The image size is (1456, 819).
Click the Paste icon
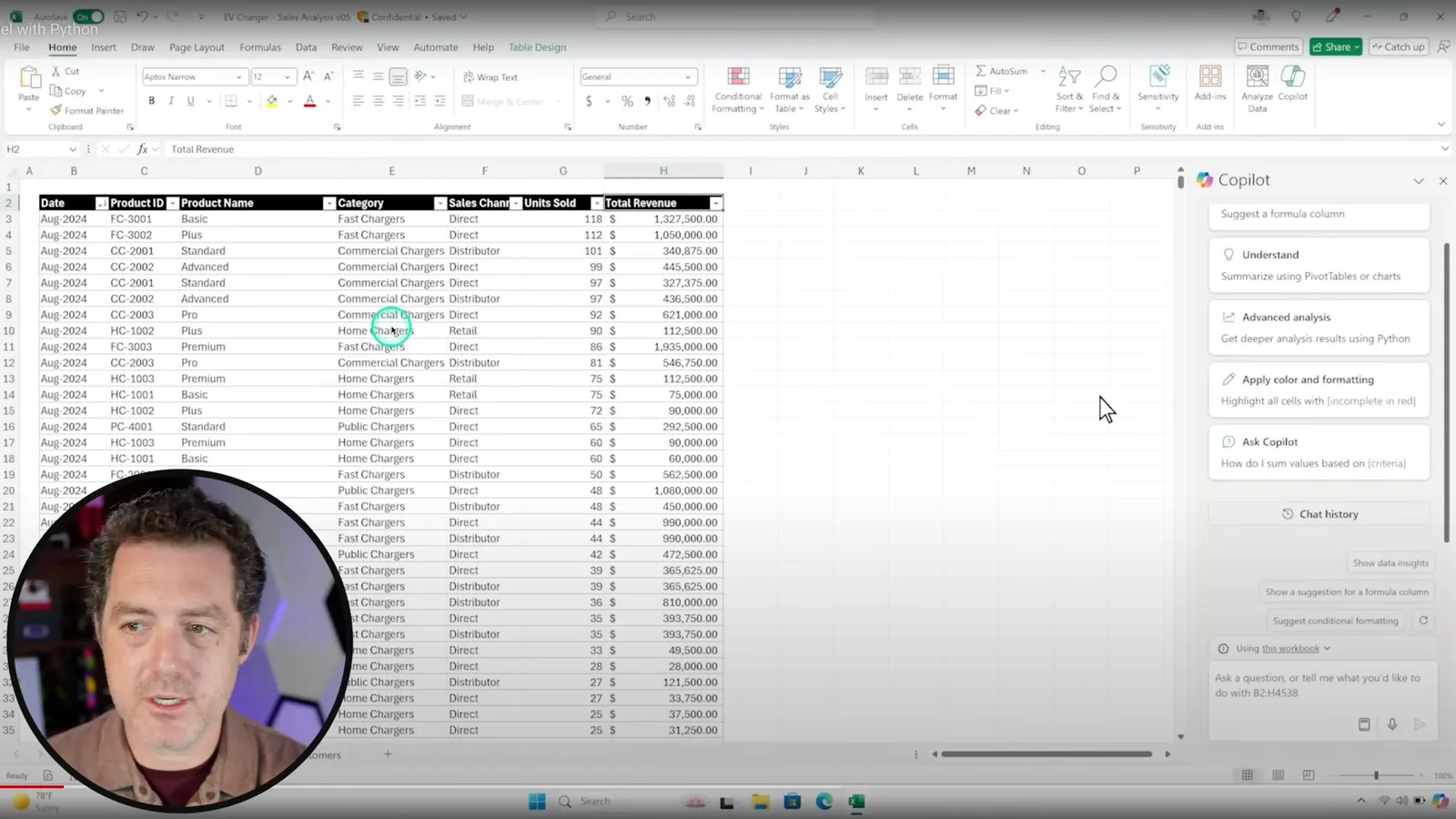29,80
